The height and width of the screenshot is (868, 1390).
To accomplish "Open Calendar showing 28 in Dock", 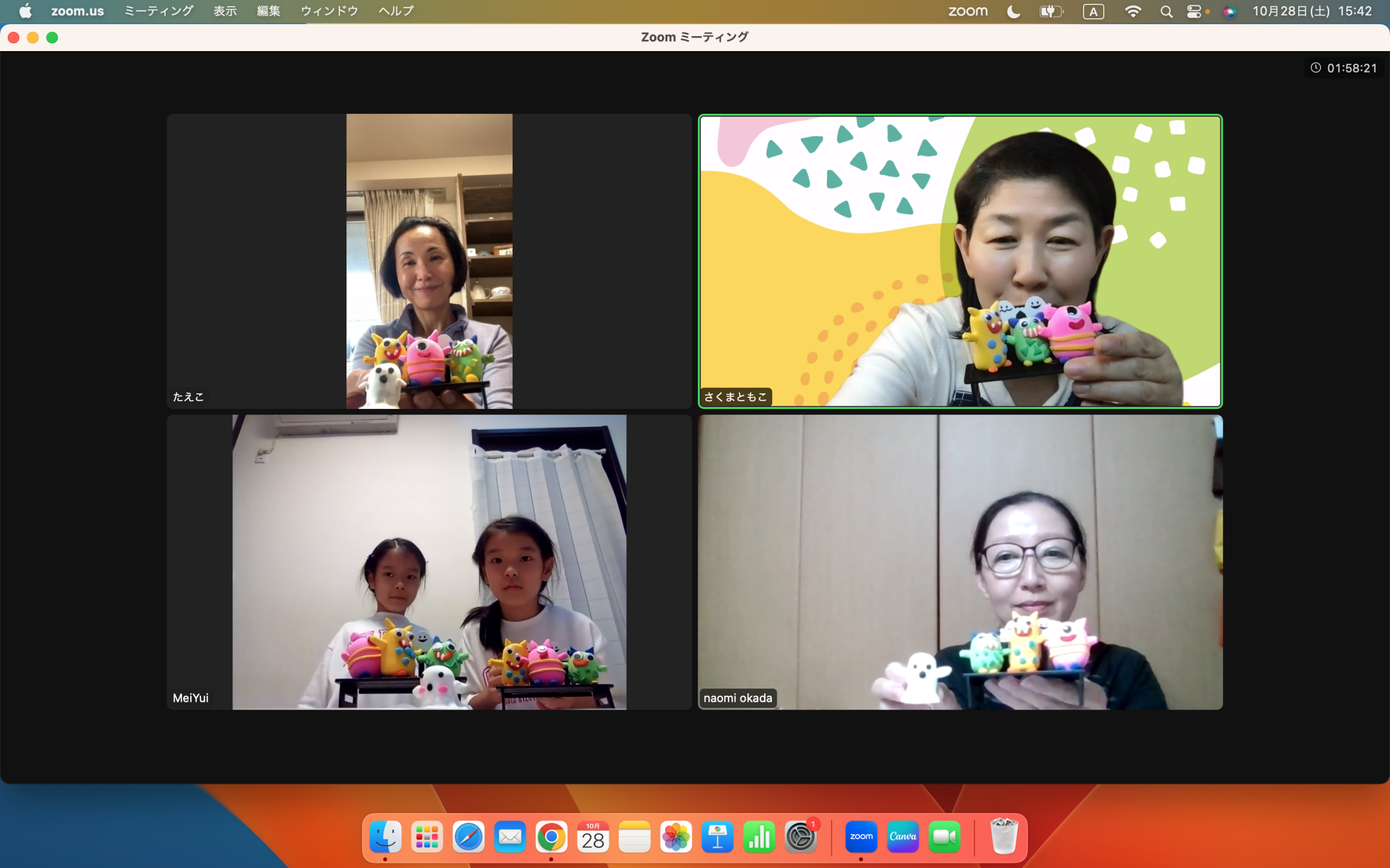I will click(593, 837).
